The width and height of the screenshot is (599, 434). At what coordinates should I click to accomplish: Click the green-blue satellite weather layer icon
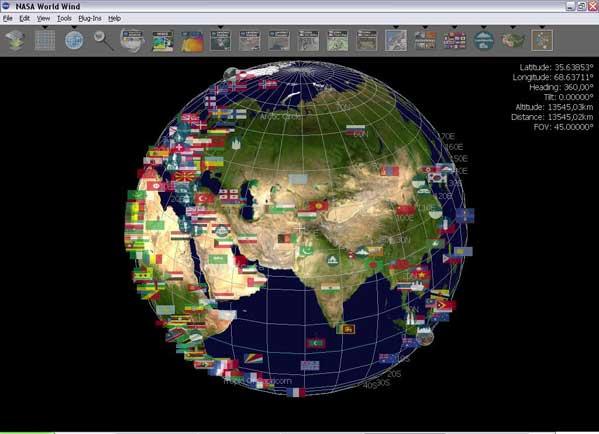point(162,41)
